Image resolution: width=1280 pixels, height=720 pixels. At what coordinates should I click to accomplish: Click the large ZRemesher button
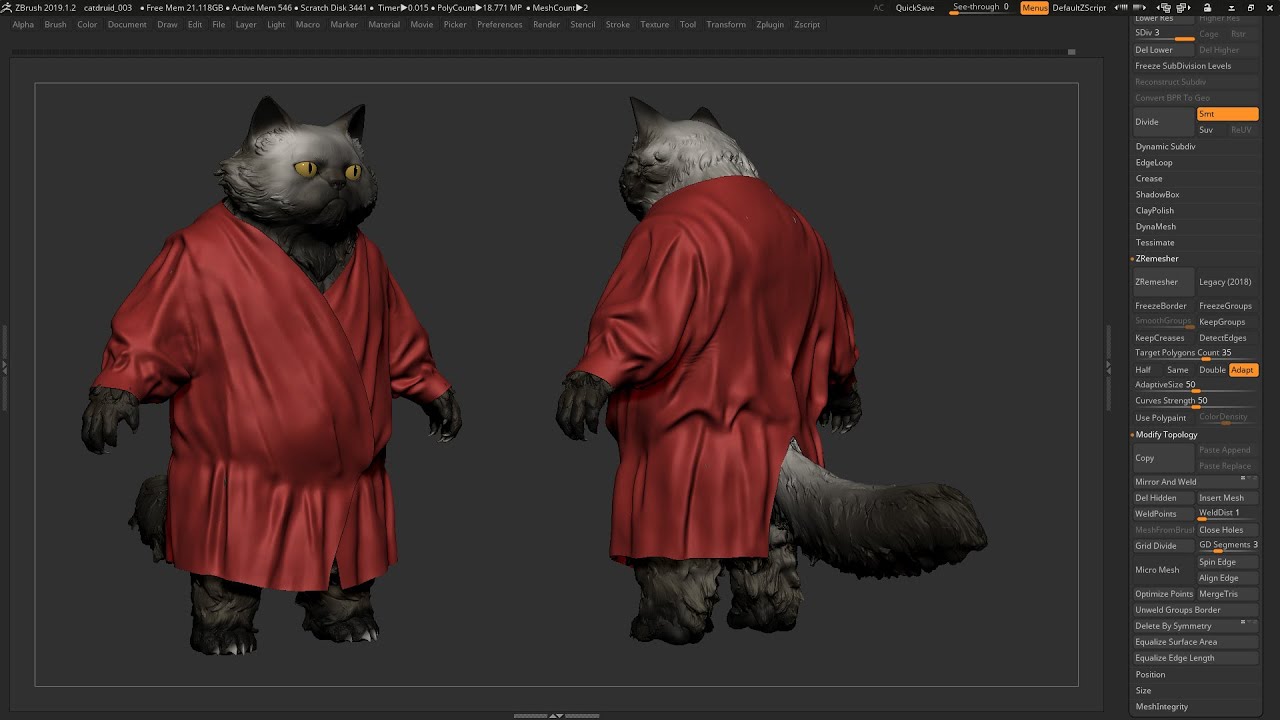tap(1163, 282)
